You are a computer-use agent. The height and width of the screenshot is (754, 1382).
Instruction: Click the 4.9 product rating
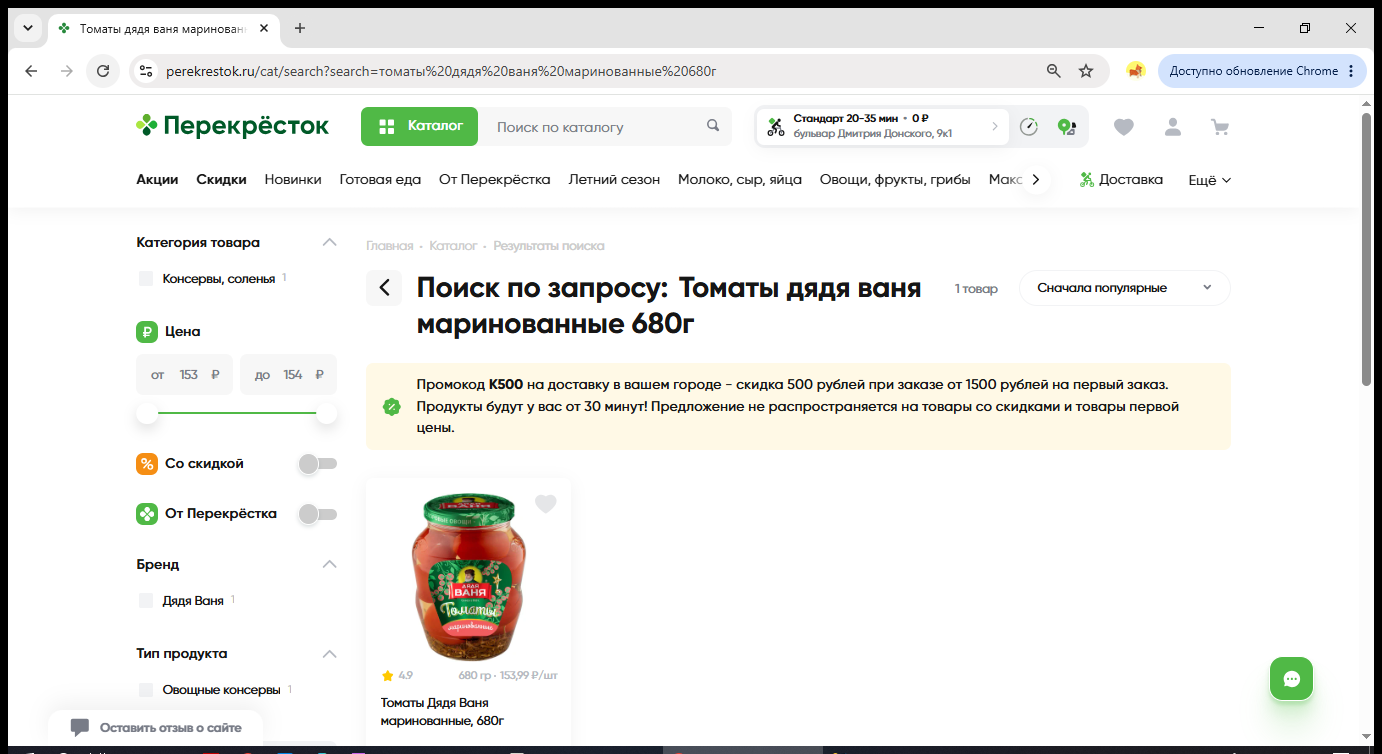pyautogui.click(x=398, y=675)
